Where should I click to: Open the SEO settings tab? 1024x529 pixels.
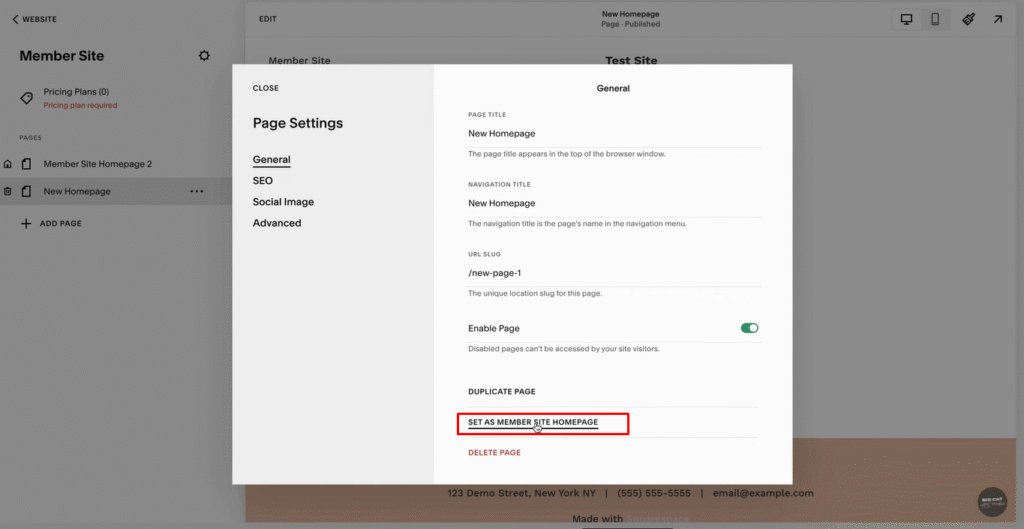[263, 181]
